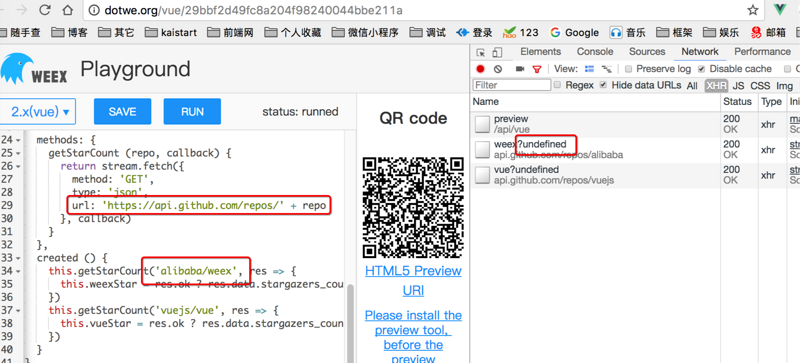Open the 其它 bookmarks folder
The image size is (800, 363).
click(x=116, y=33)
